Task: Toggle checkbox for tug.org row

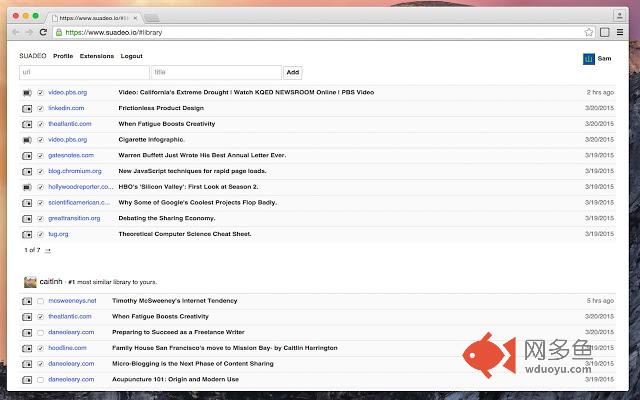Action: pos(40,235)
